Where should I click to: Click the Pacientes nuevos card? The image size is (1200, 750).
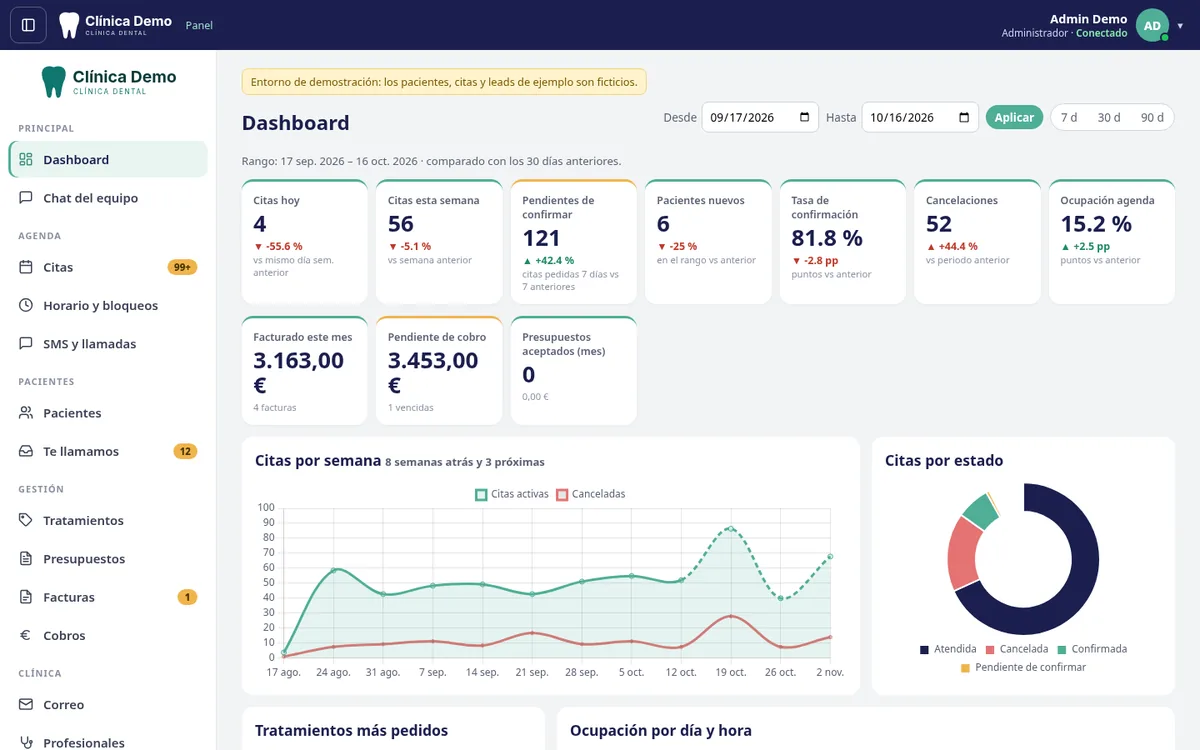pos(708,241)
